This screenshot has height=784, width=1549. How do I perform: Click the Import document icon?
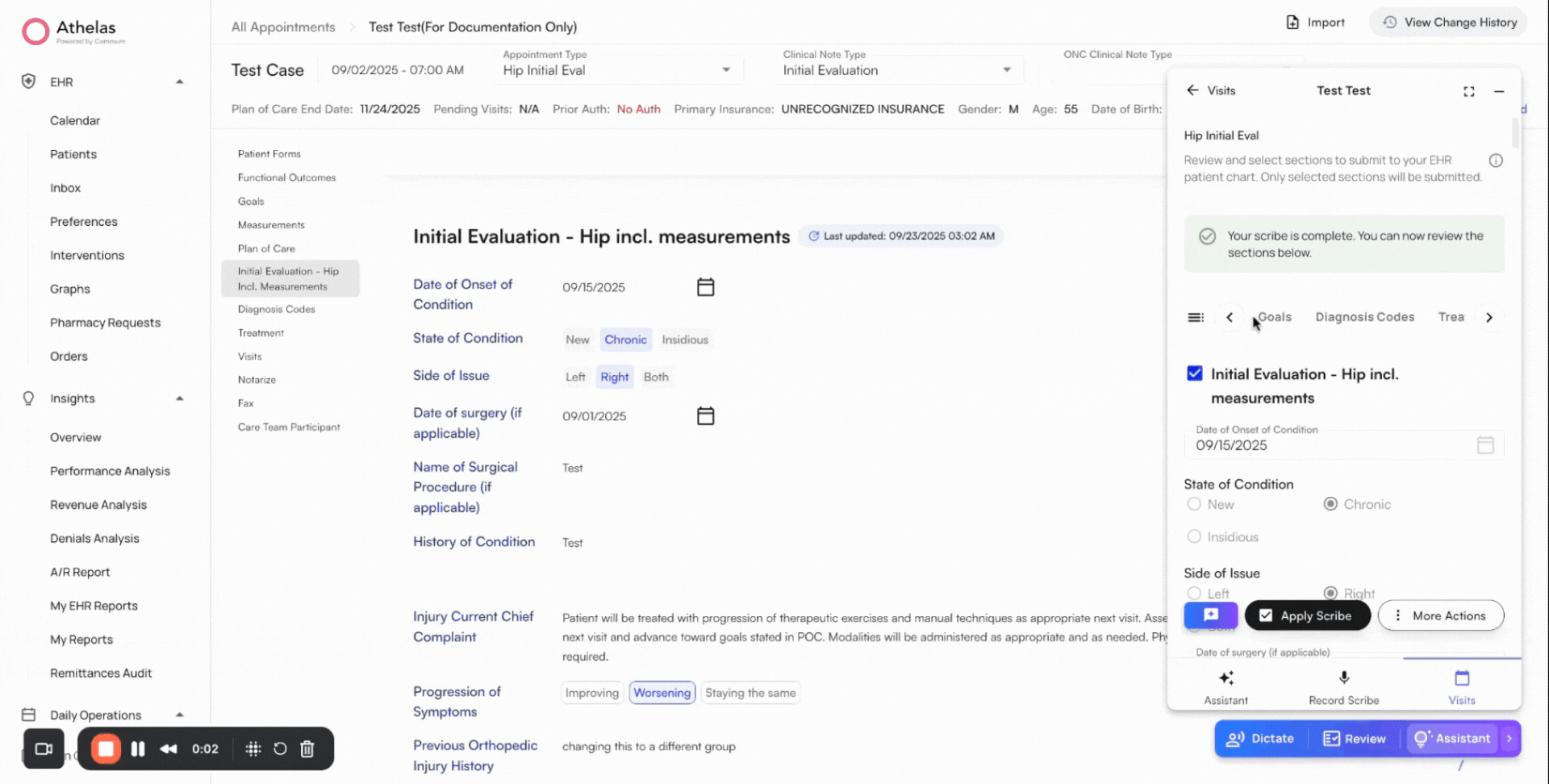click(1292, 23)
